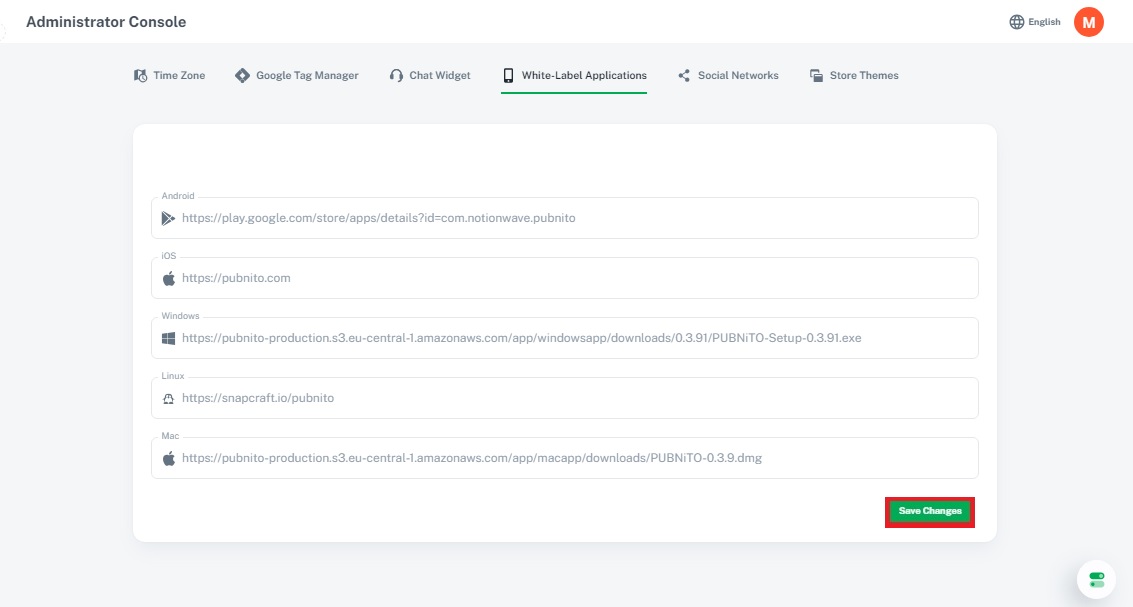This screenshot has width=1133, height=607.
Task: Toggle the green switch widget at bottom right
Action: click(x=1096, y=579)
